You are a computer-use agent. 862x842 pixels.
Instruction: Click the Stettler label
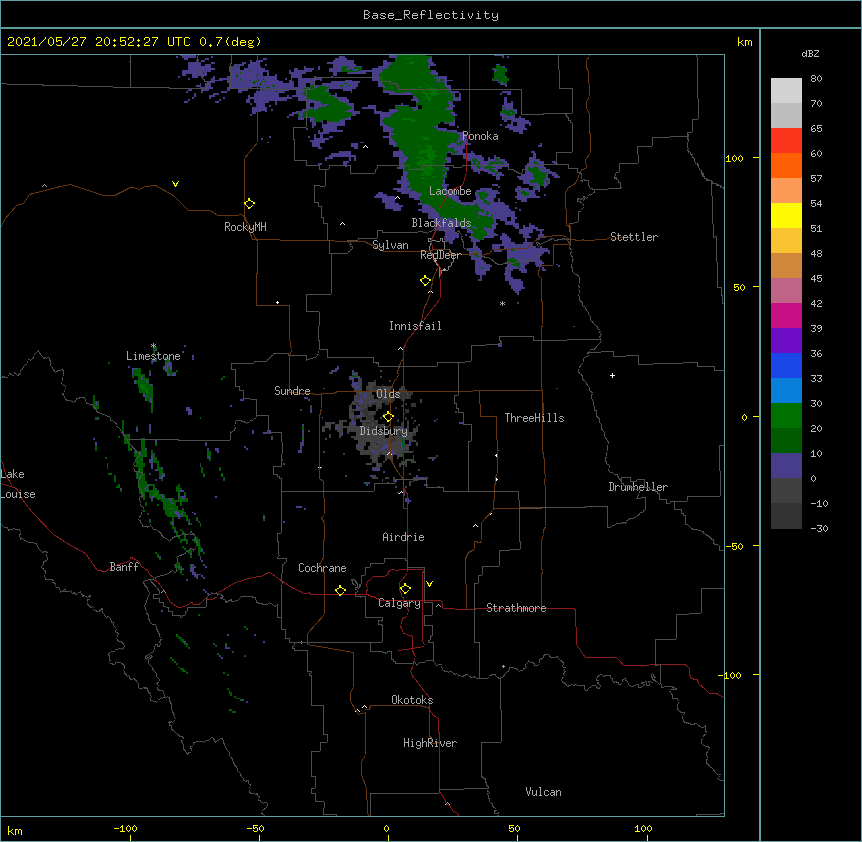(634, 237)
